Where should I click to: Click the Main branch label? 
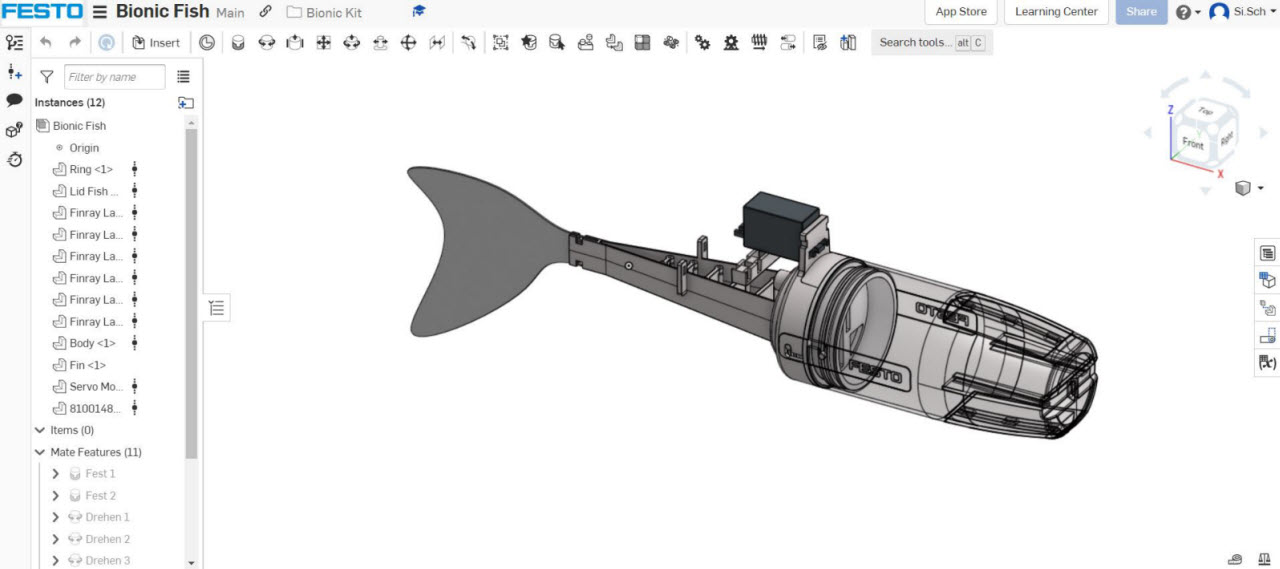coord(230,13)
